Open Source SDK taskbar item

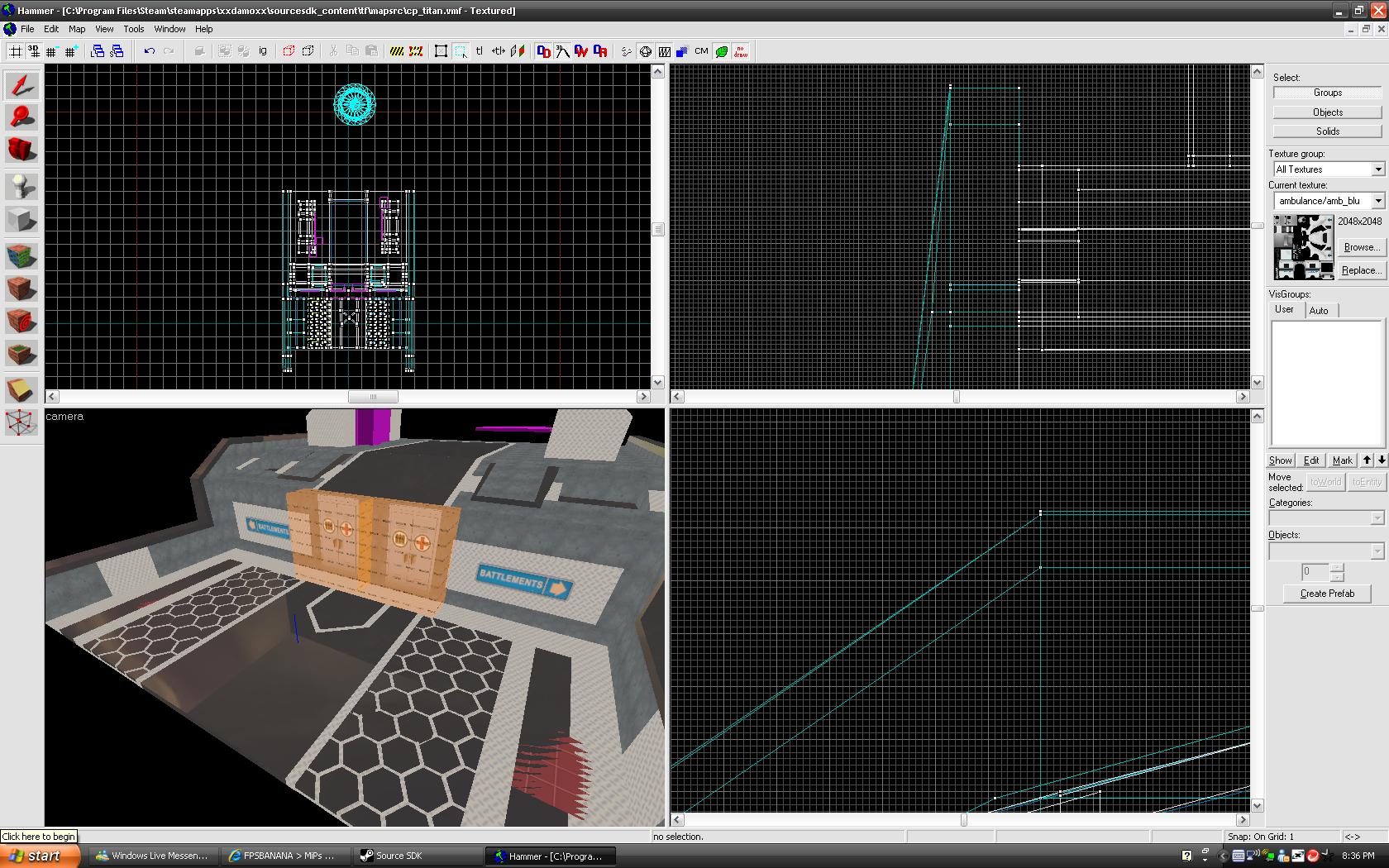[x=419, y=856]
